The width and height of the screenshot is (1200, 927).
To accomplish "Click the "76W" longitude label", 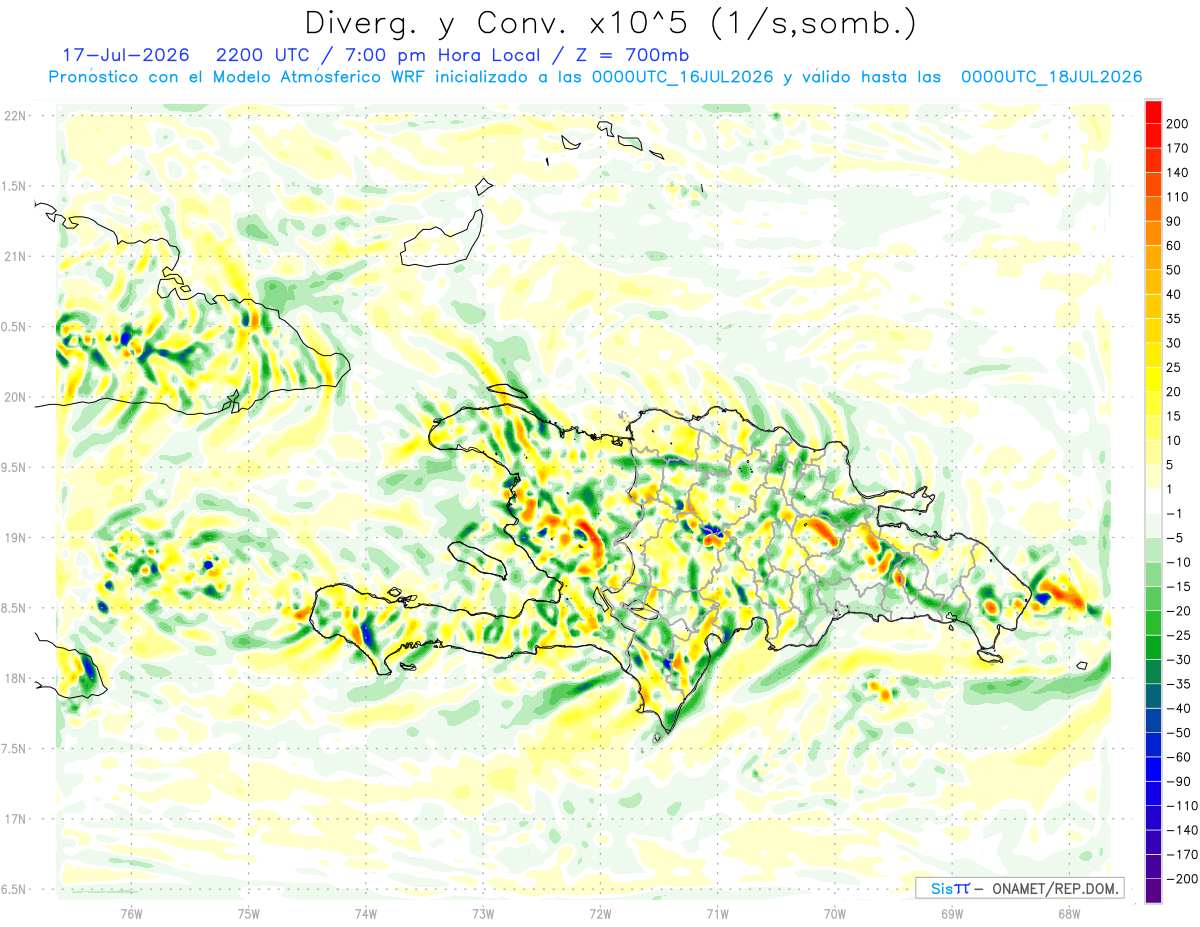I will coord(131,915).
